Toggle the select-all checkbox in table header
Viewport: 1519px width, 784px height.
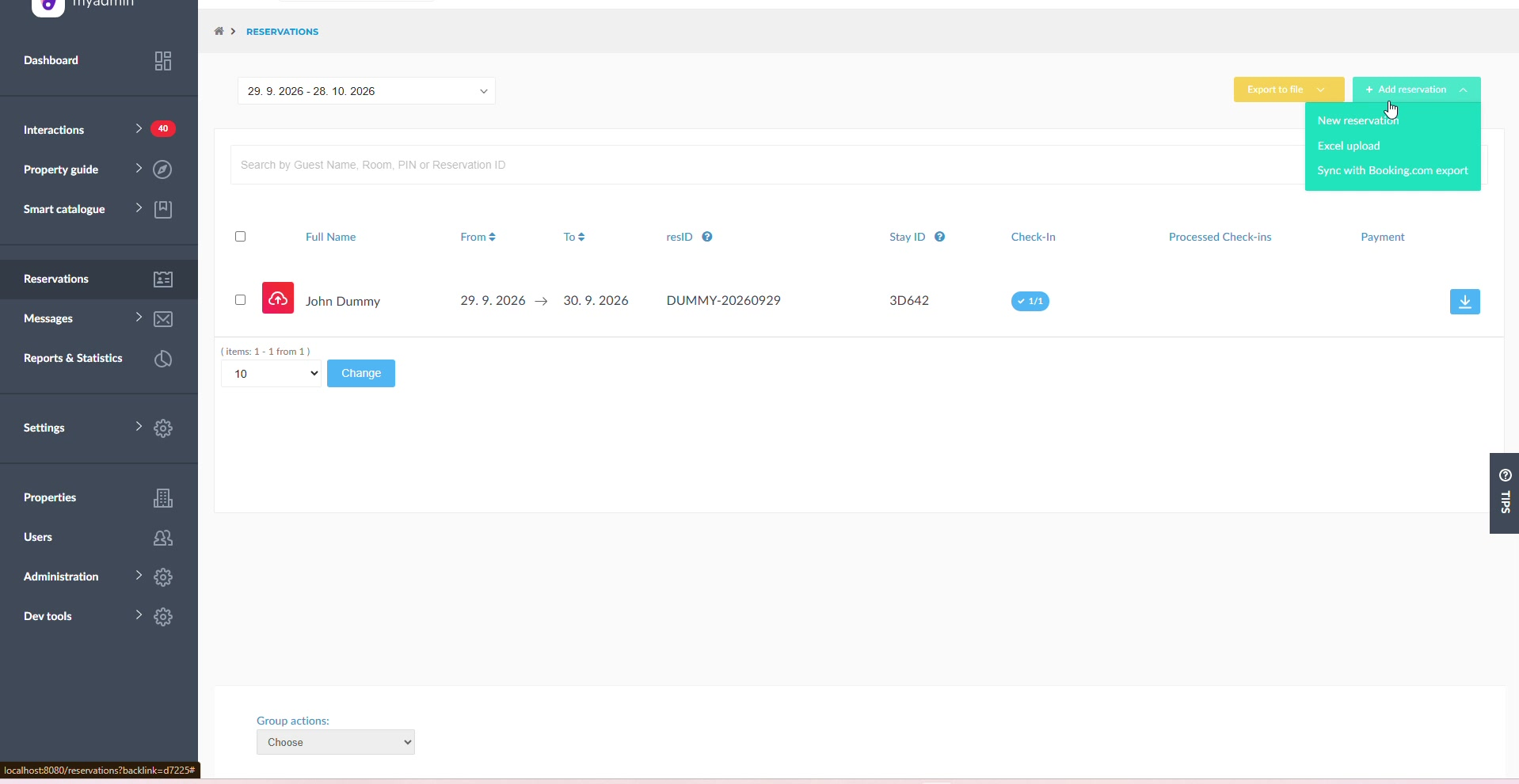point(241,237)
